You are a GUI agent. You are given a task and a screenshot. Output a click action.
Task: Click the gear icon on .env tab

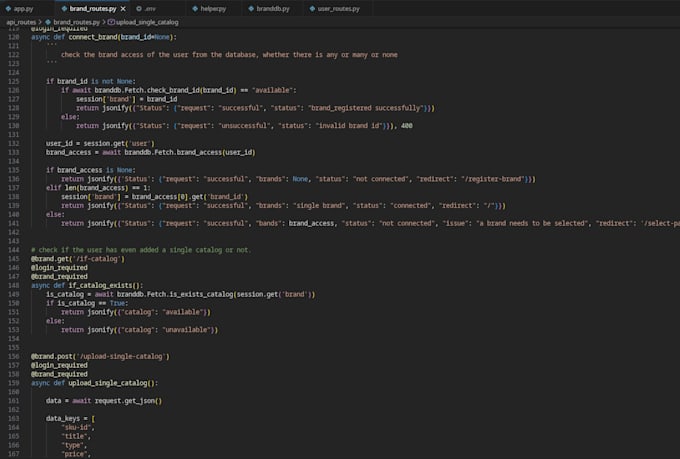pos(139,9)
